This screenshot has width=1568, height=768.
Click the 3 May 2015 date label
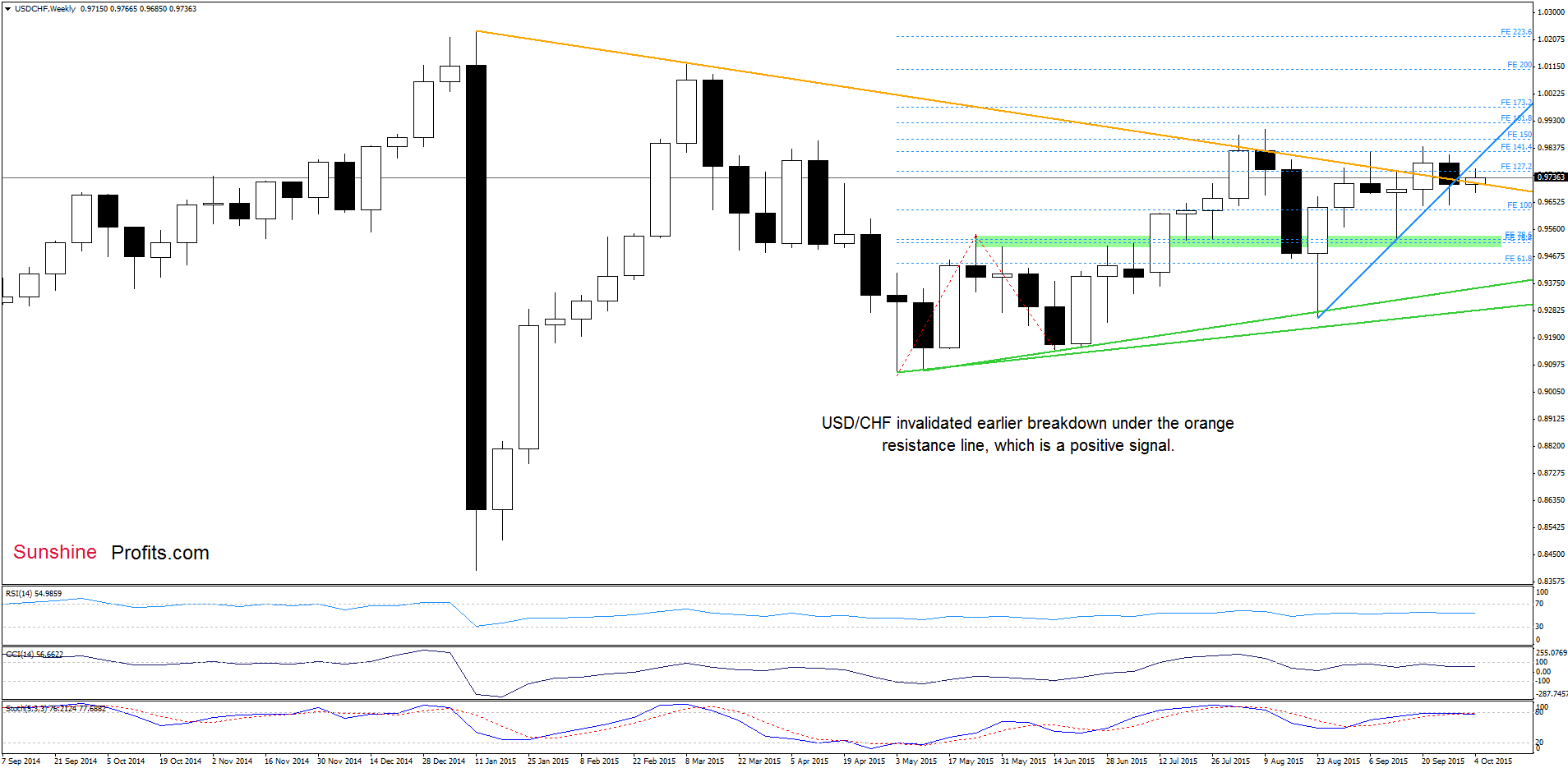pos(916,761)
